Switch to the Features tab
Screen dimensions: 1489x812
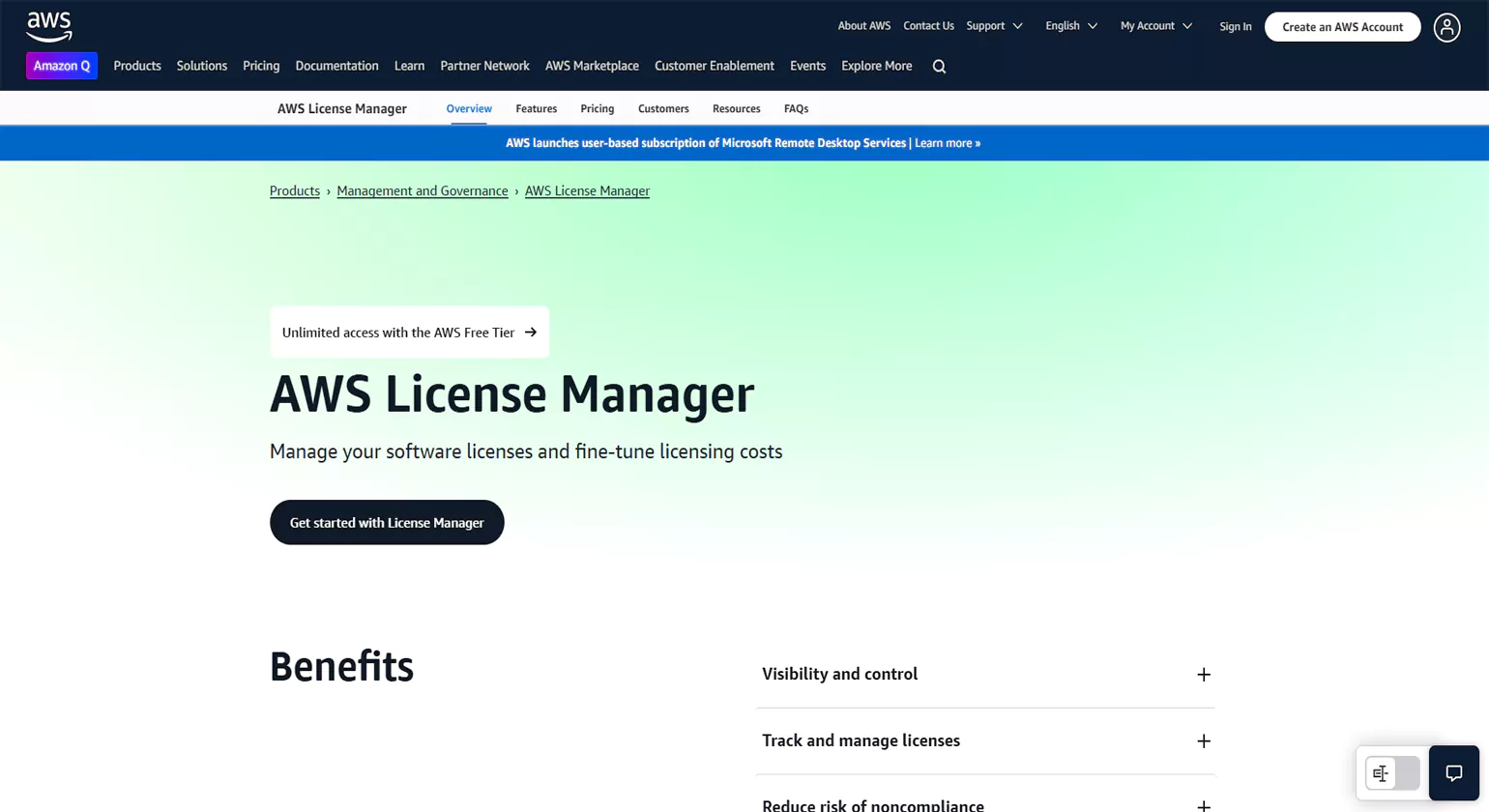(536, 109)
